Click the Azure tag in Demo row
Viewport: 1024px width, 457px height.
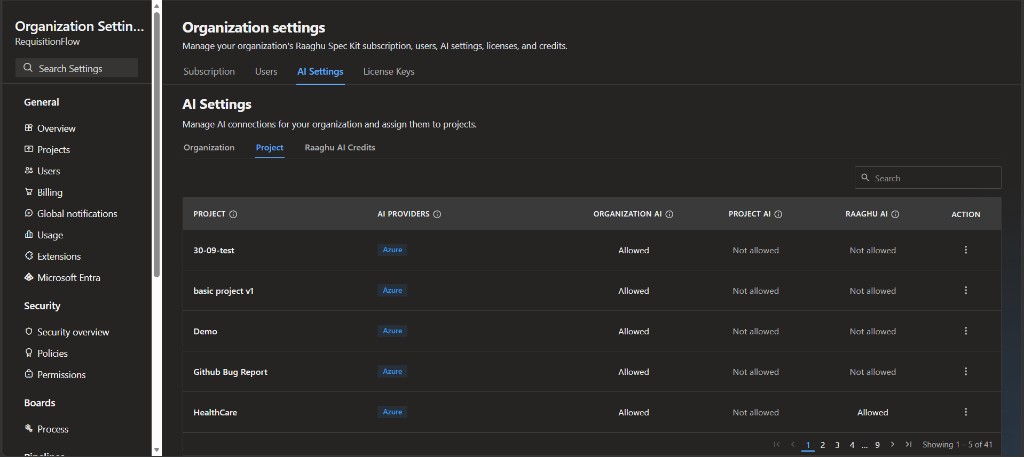[392, 331]
